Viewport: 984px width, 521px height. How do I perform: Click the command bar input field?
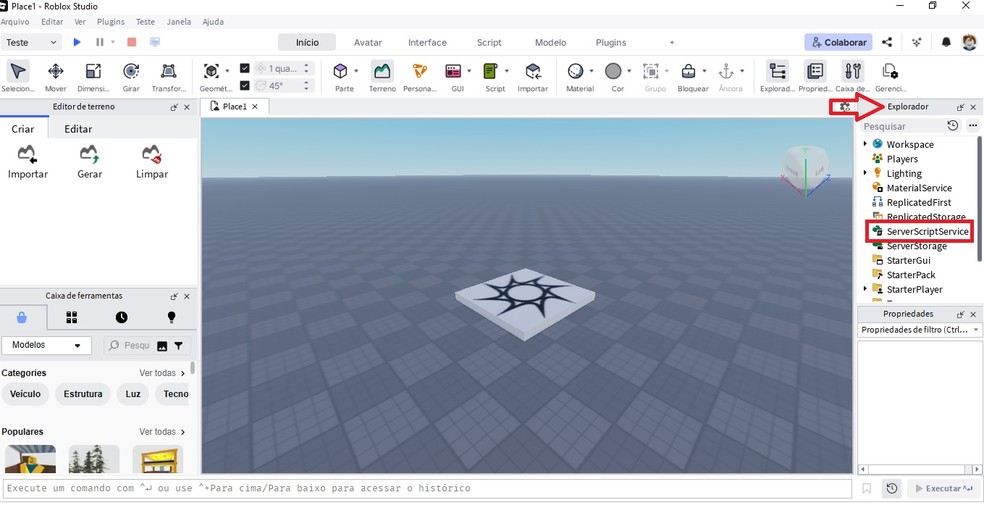pos(427,488)
